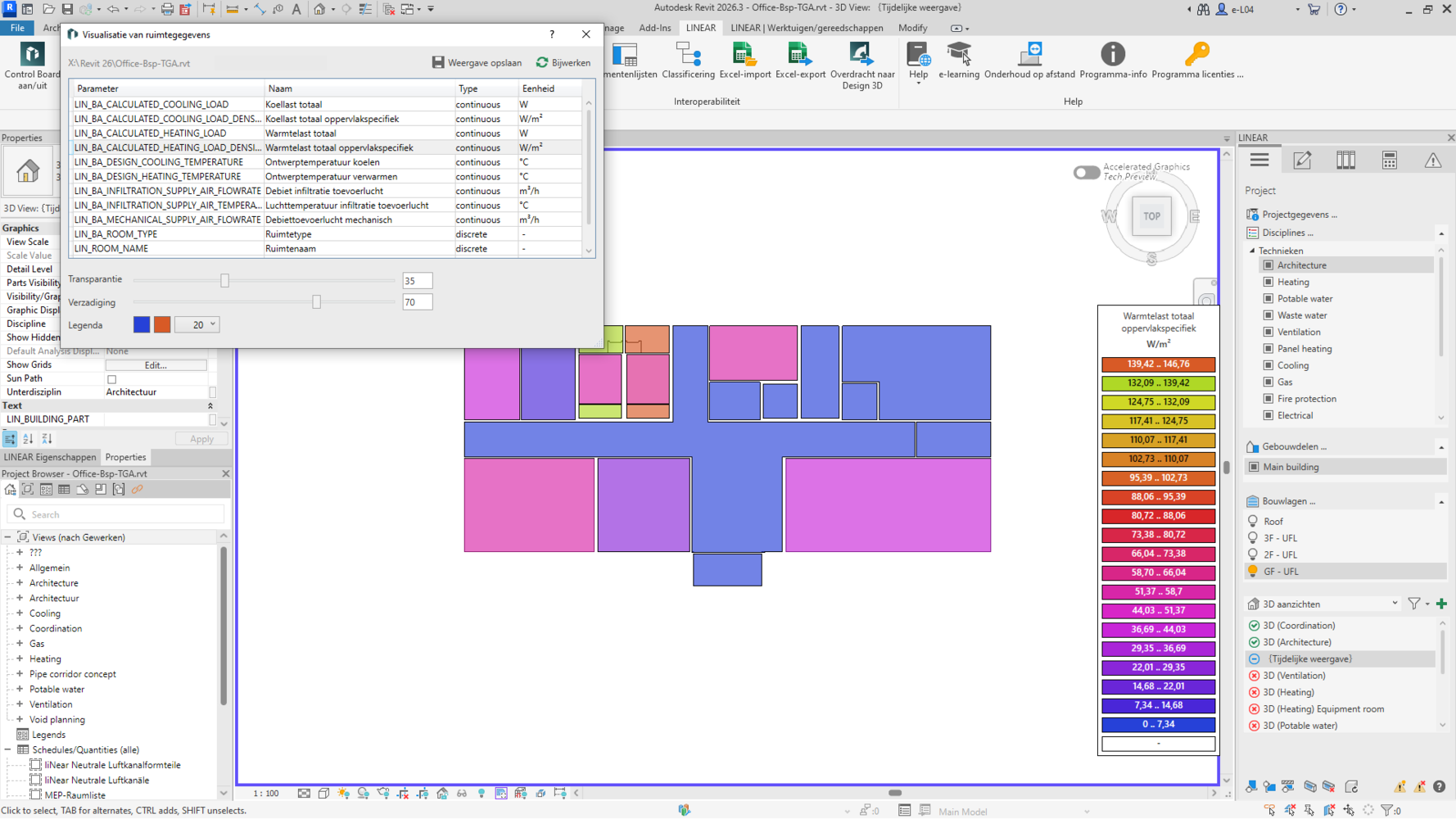This screenshot has height=819, width=1456.
Task: Toggle Accelerated Graphics Tech Preview switch
Action: click(x=1087, y=173)
